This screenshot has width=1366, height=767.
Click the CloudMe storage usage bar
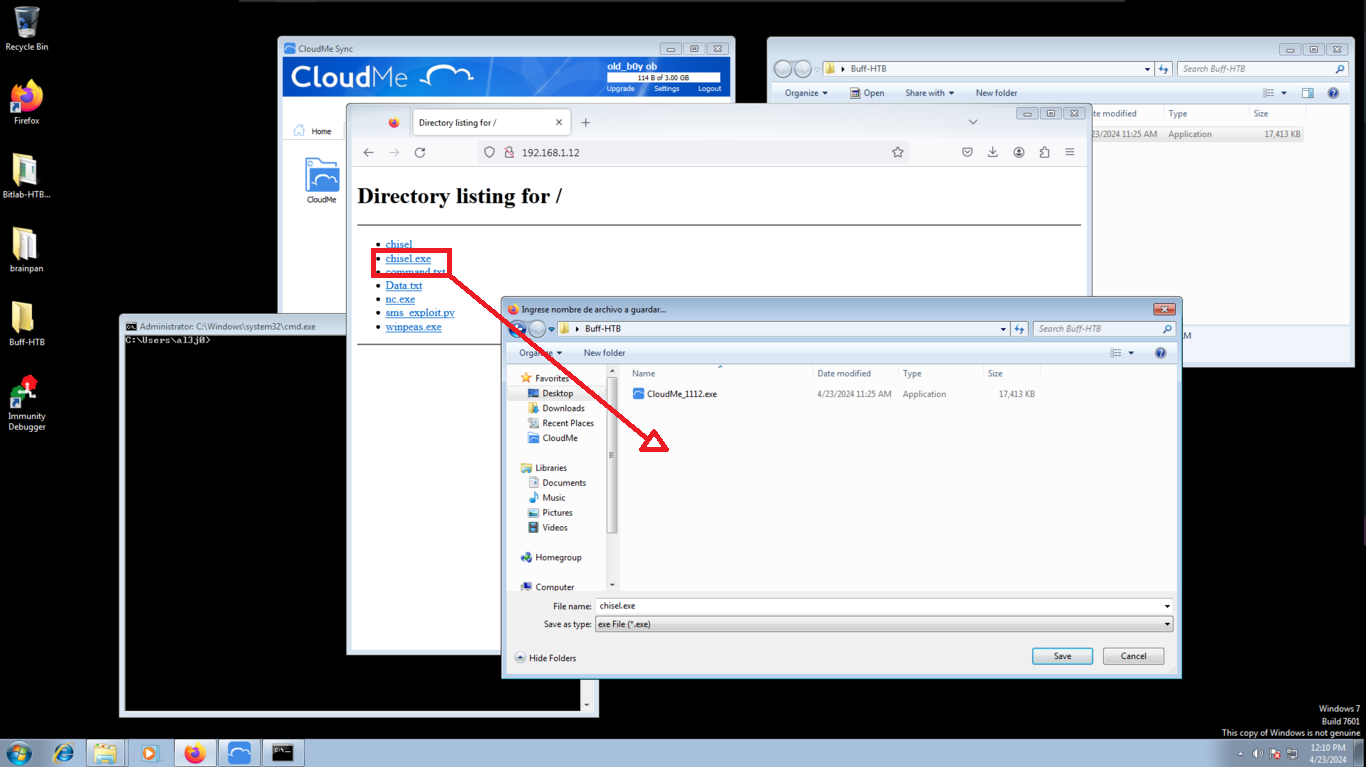pyautogui.click(x=664, y=77)
